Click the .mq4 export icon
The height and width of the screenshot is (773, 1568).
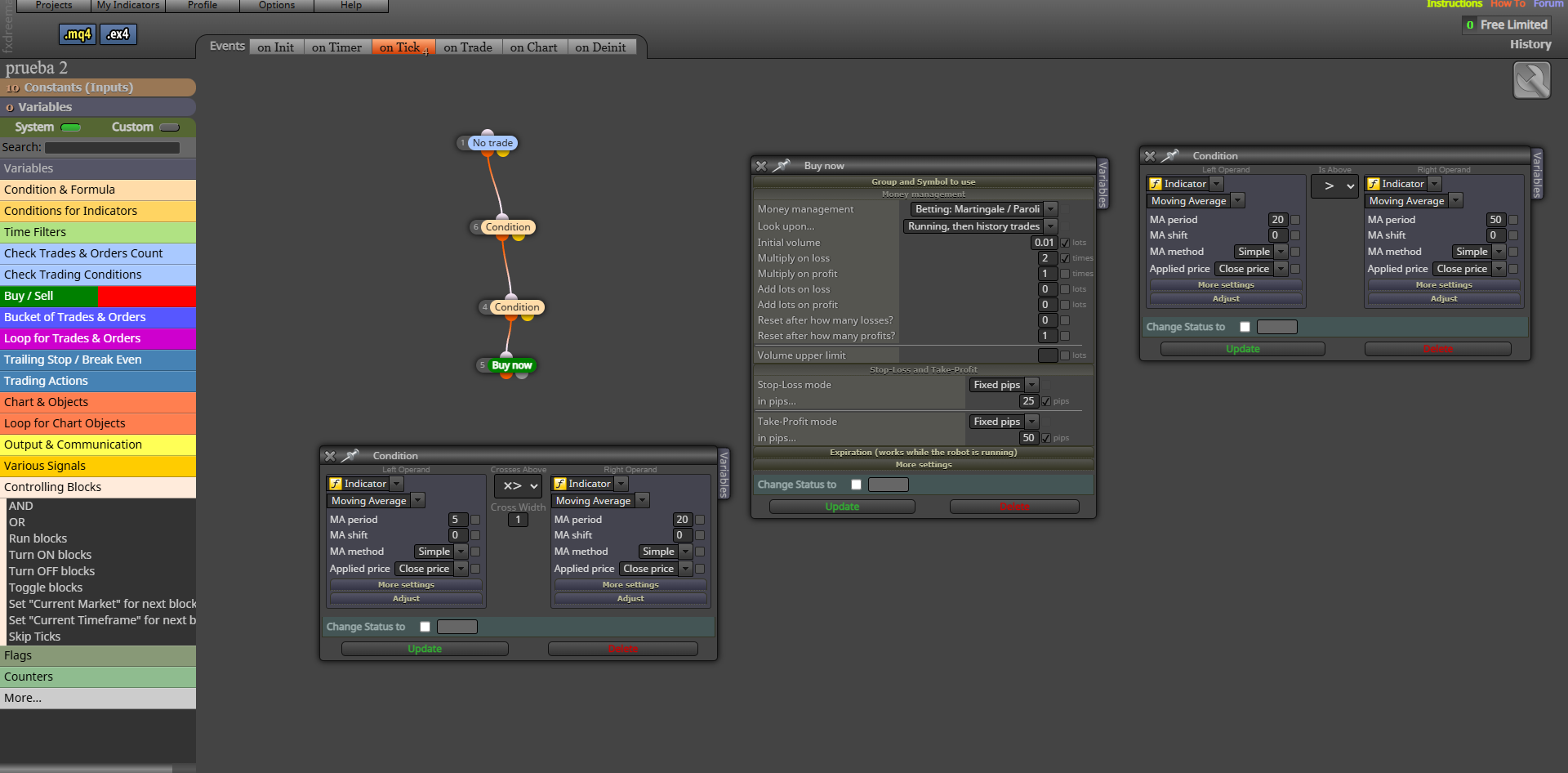pyautogui.click(x=78, y=34)
